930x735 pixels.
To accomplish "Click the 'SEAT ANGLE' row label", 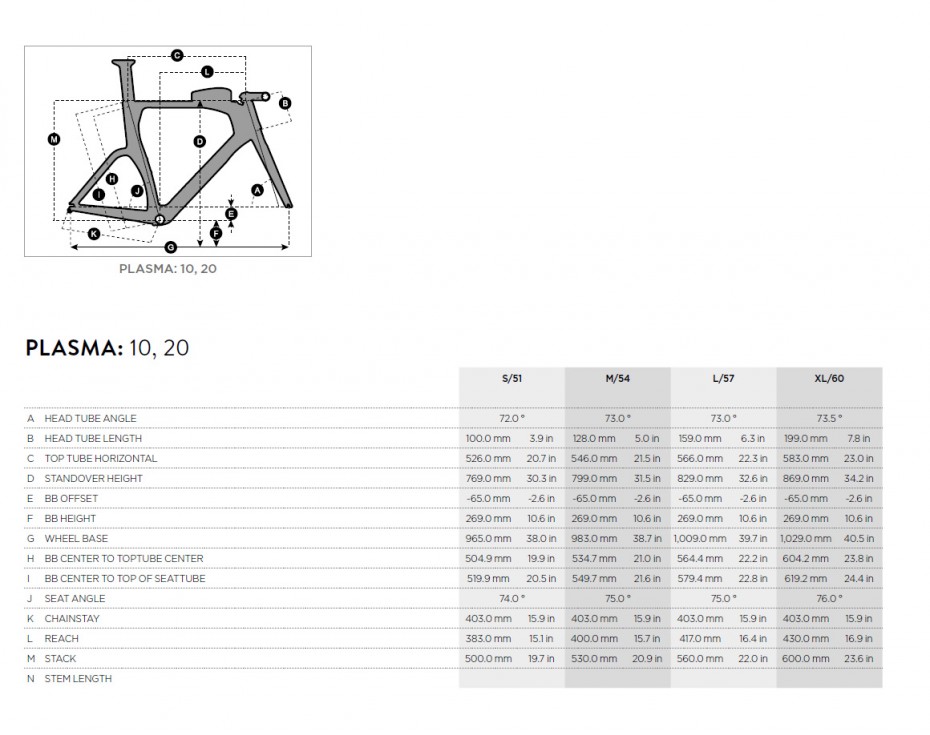I will pyautogui.click(x=75, y=599).
